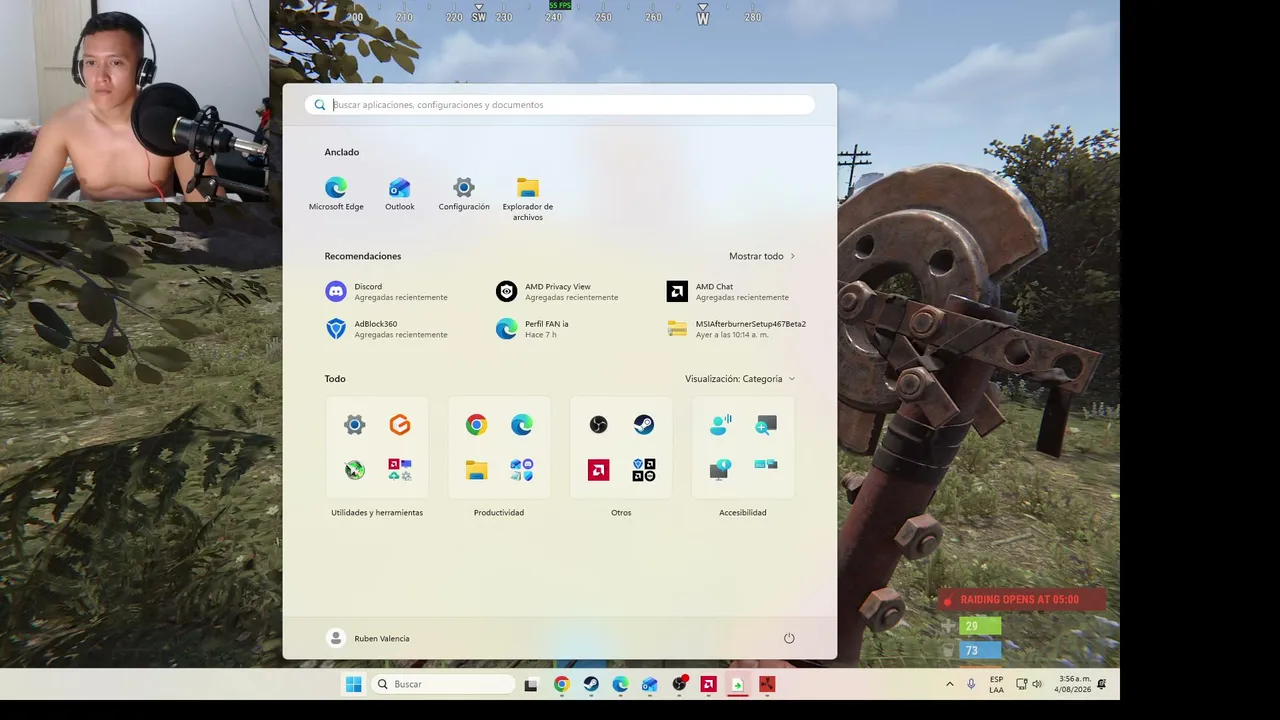Open Google Chrome in the Productividad group

pyautogui.click(x=477, y=425)
